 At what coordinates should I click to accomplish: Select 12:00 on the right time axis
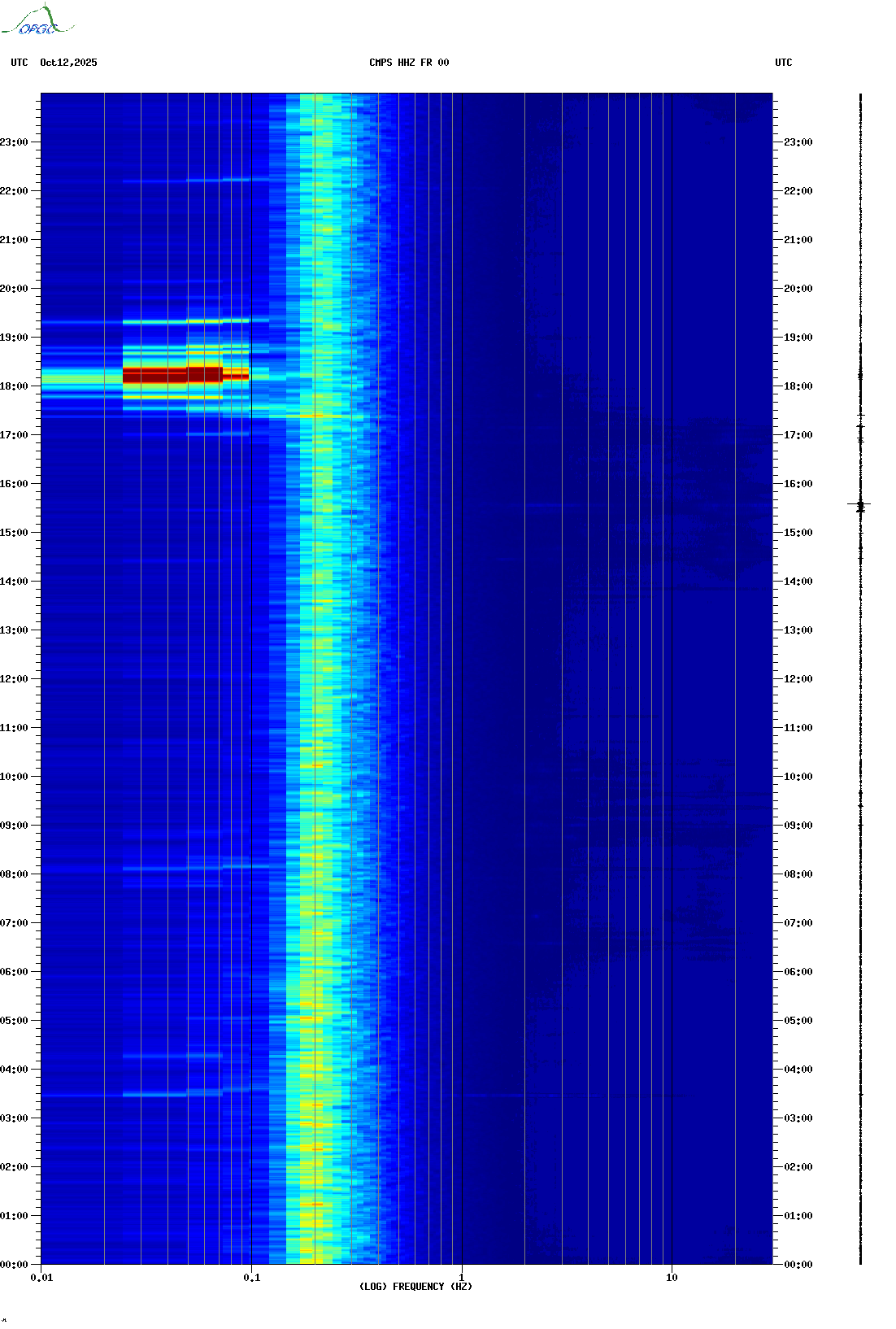click(798, 679)
